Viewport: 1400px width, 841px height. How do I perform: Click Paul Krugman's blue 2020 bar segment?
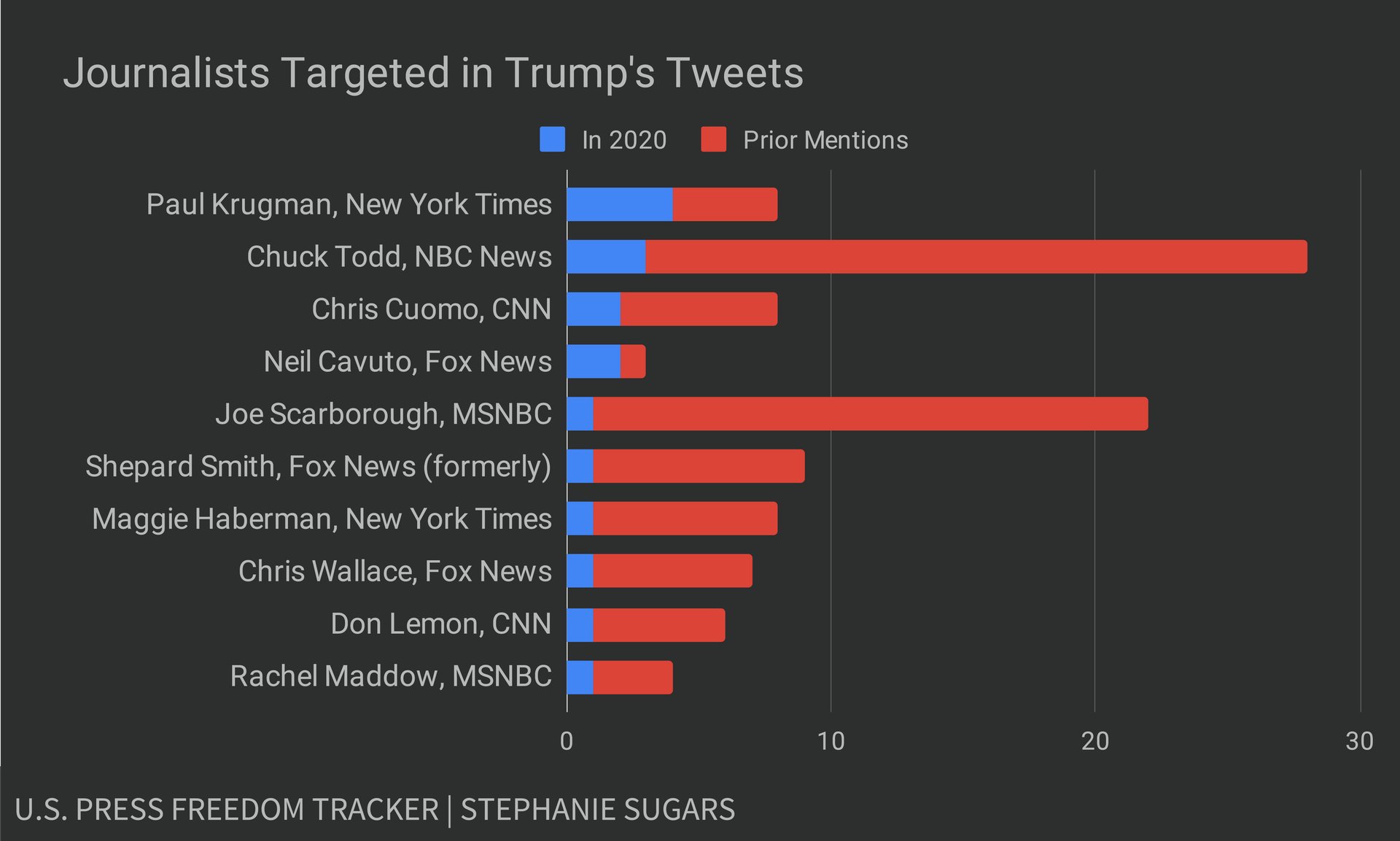point(620,204)
